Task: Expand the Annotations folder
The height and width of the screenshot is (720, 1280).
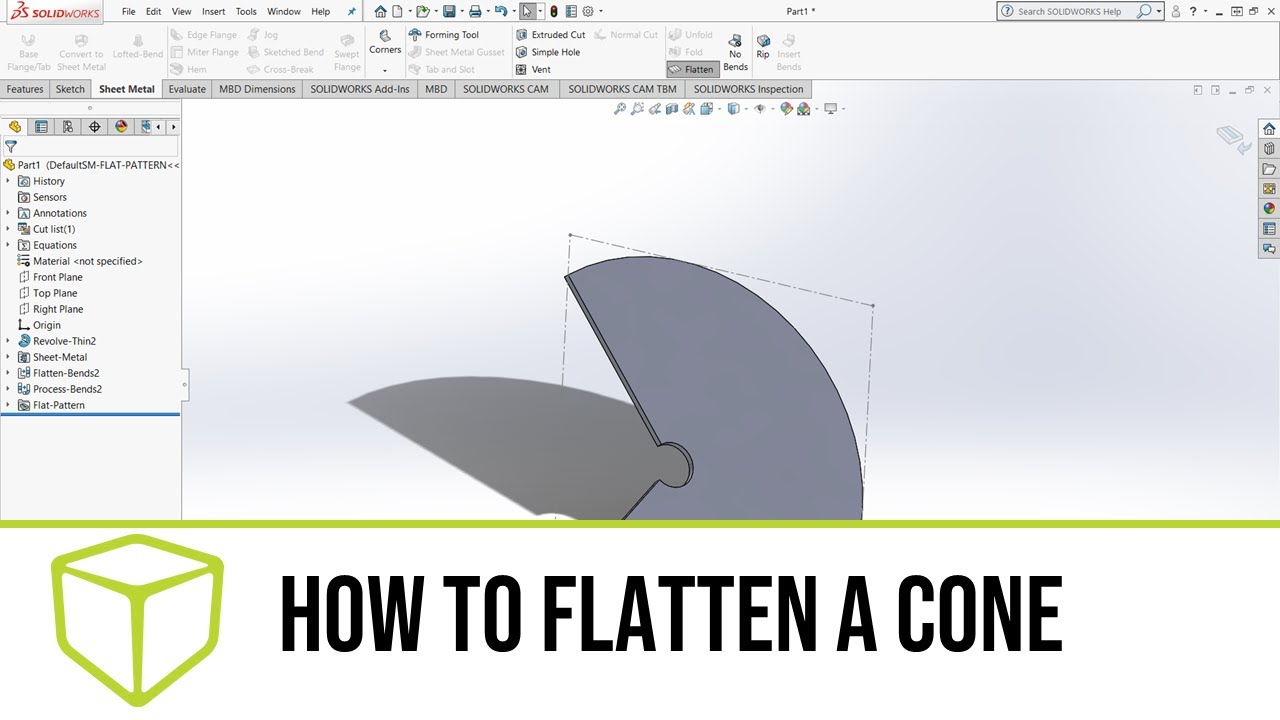Action: (x=8, y=213)
